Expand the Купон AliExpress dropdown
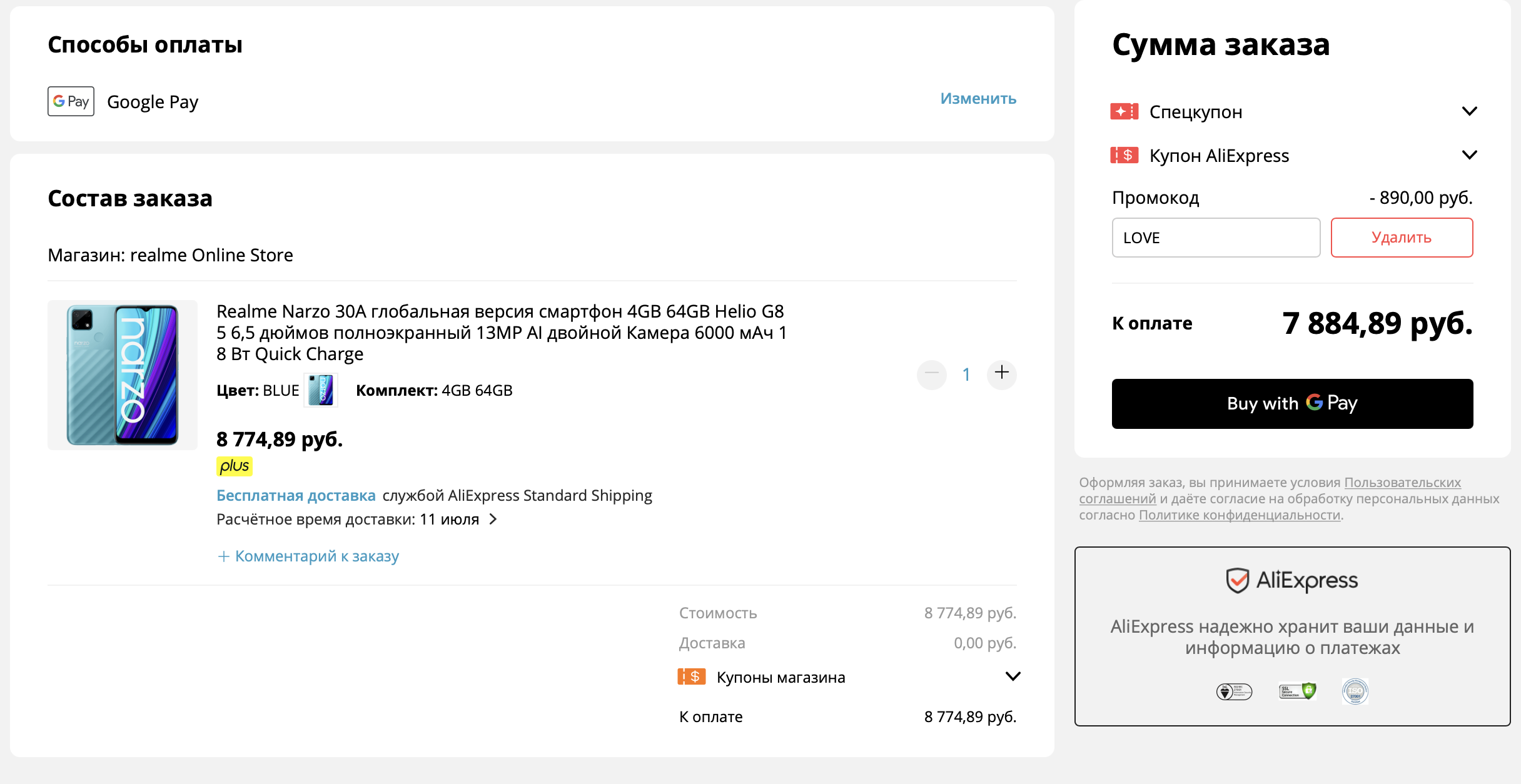Viewport: 1521px width, 784px height. (1469, 155)
